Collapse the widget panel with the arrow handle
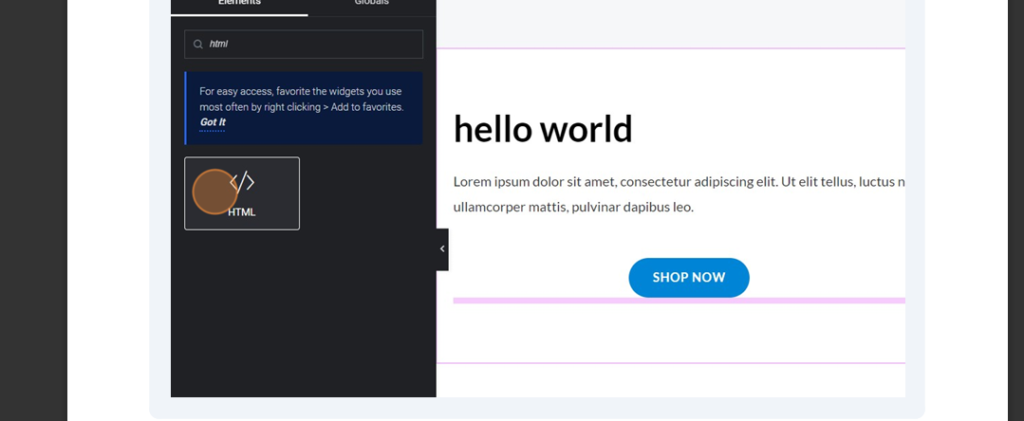1024x421 pixels. tap(442, 249)
